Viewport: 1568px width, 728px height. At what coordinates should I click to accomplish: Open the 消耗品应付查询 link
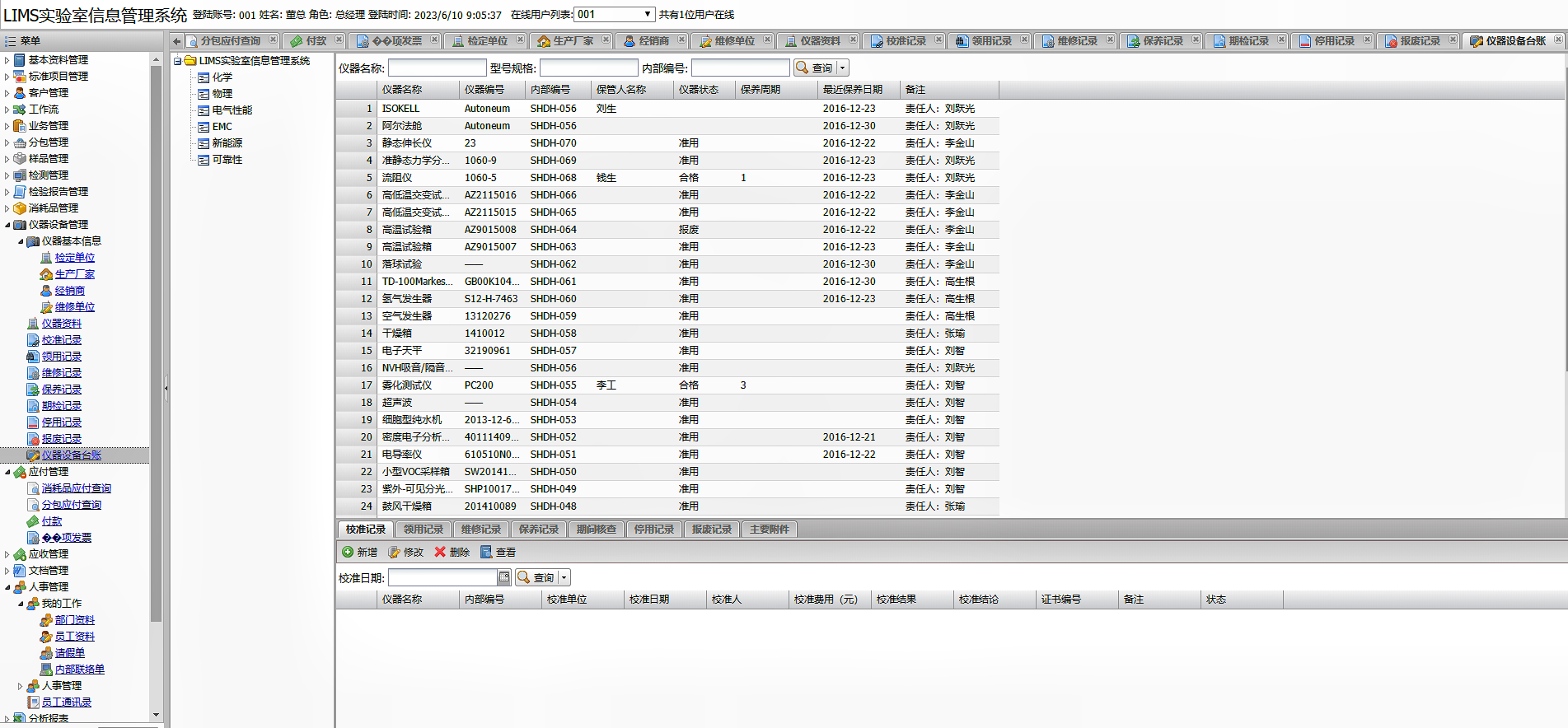[x=77, y=488]
